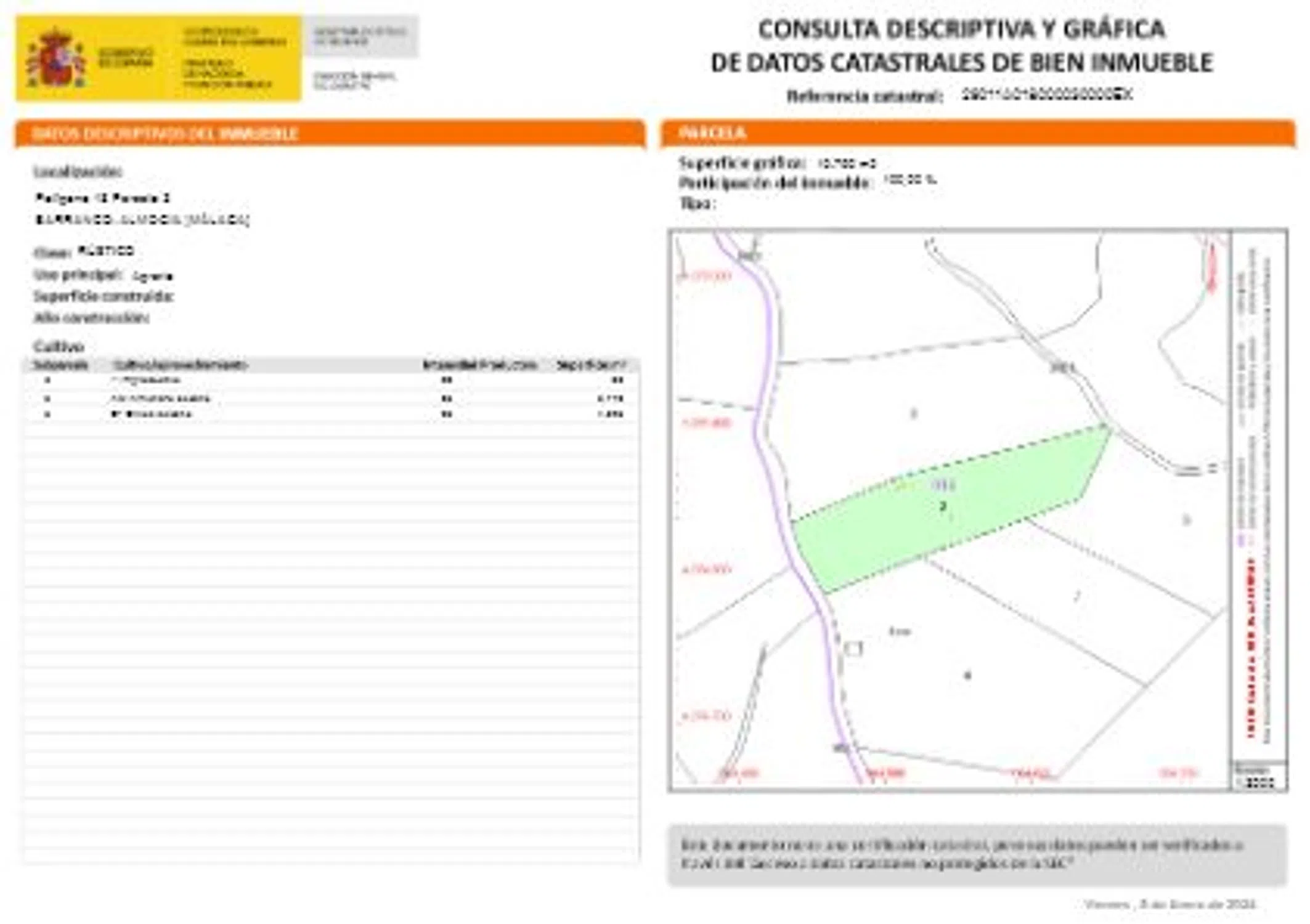
Task: Click the Subparcela column header
Action: (x=60, y=365)
